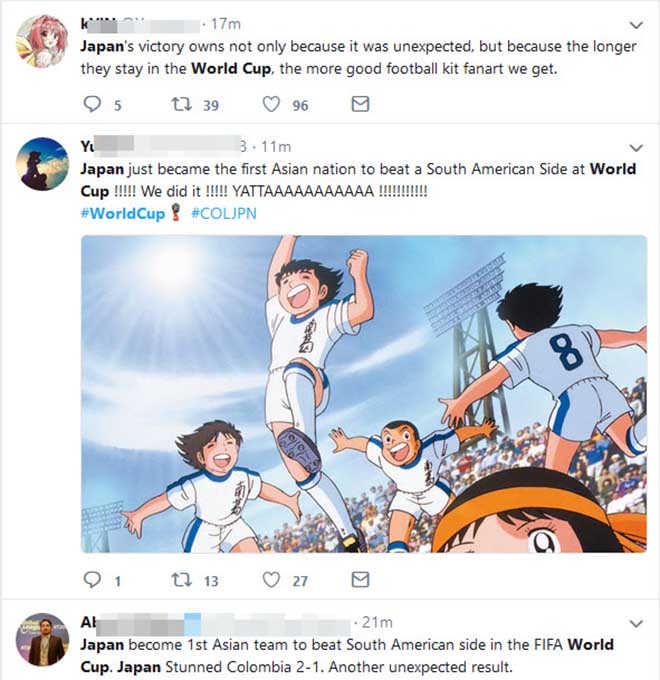Open options chevron for the 11m tweet

point(636,148)
